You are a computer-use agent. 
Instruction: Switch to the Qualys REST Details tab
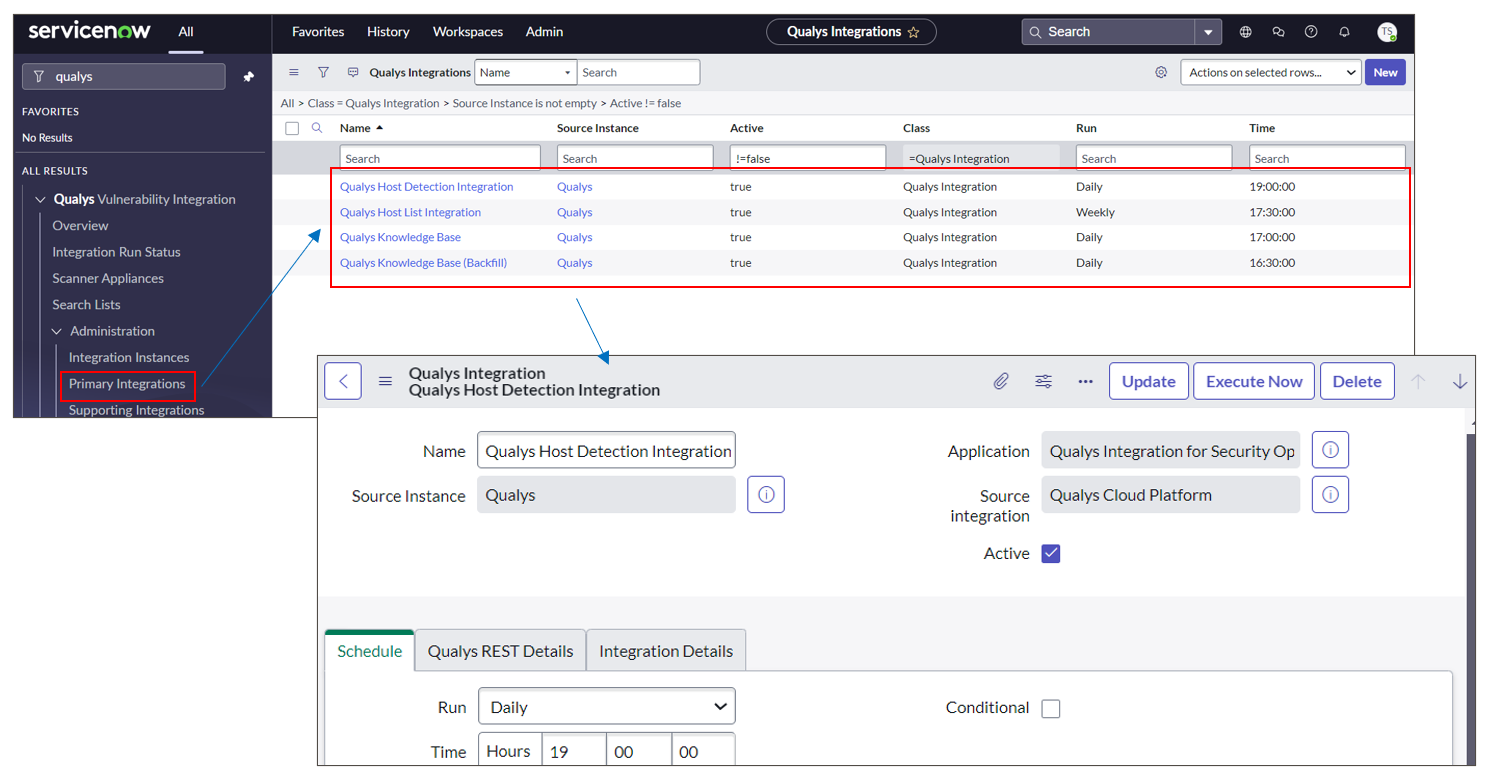500,650
